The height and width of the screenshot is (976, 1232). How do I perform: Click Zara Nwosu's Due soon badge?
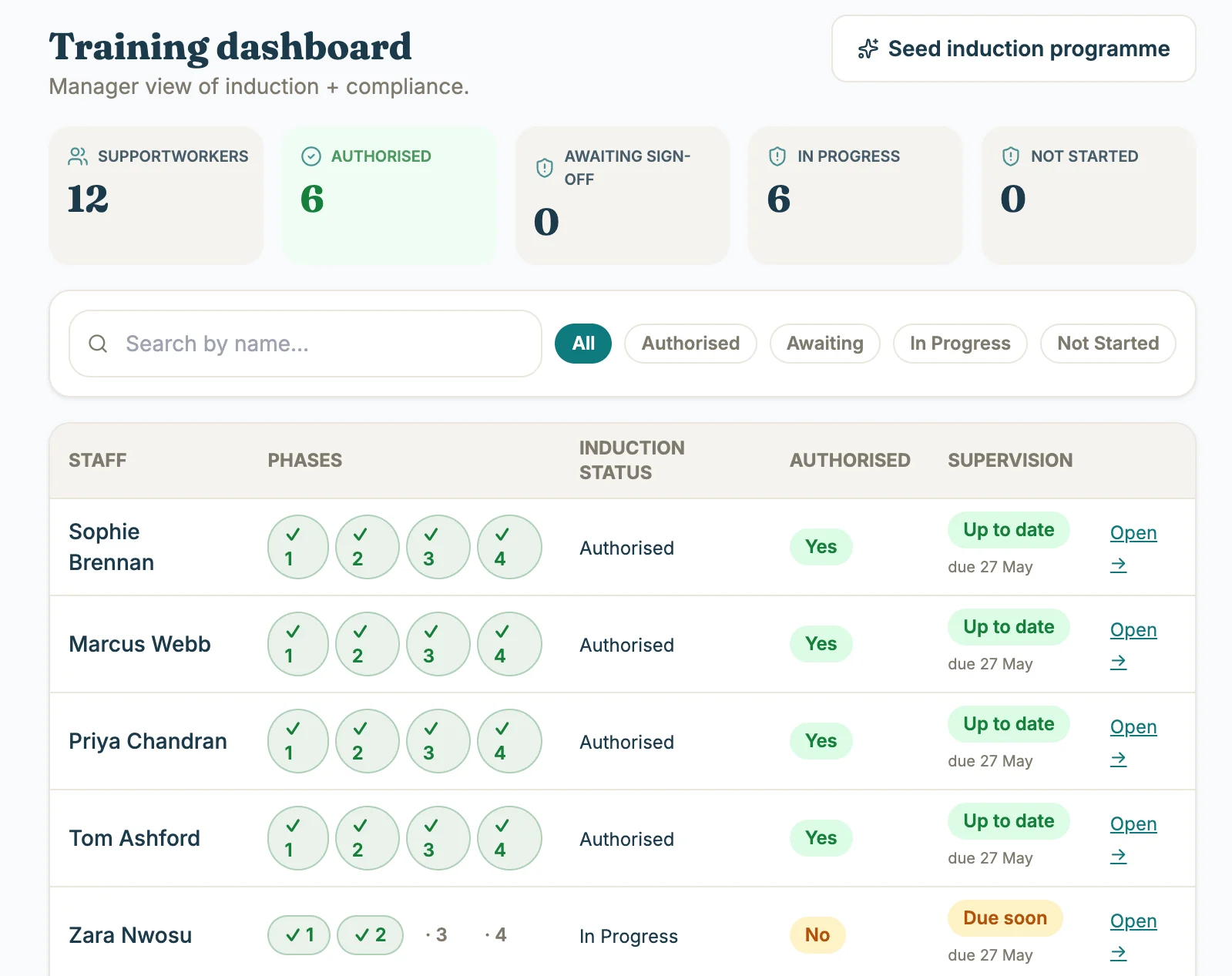1005,918
